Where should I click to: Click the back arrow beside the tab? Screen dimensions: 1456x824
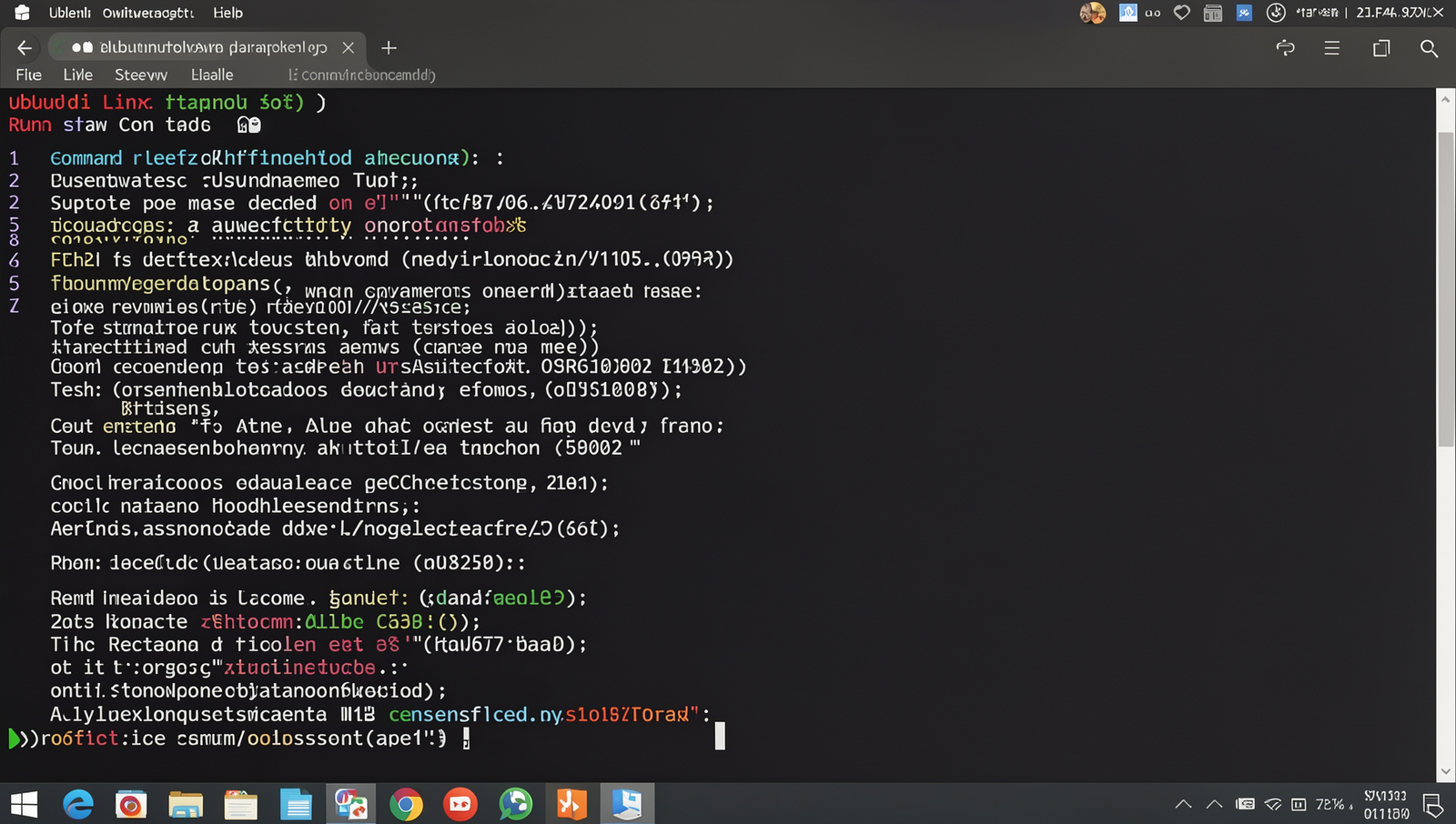pyautogui.click(x=25, y=47)
